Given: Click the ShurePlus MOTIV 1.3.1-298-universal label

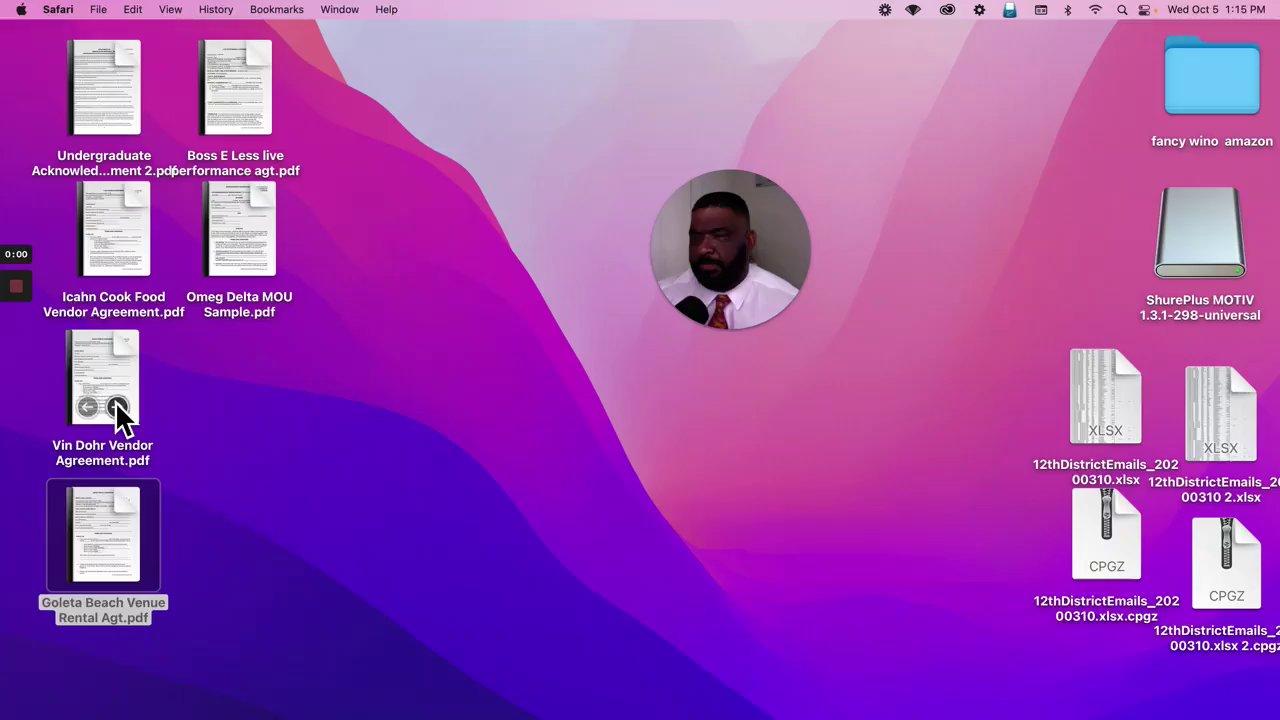Looking at the screenshot, I should click(1200, 307).
